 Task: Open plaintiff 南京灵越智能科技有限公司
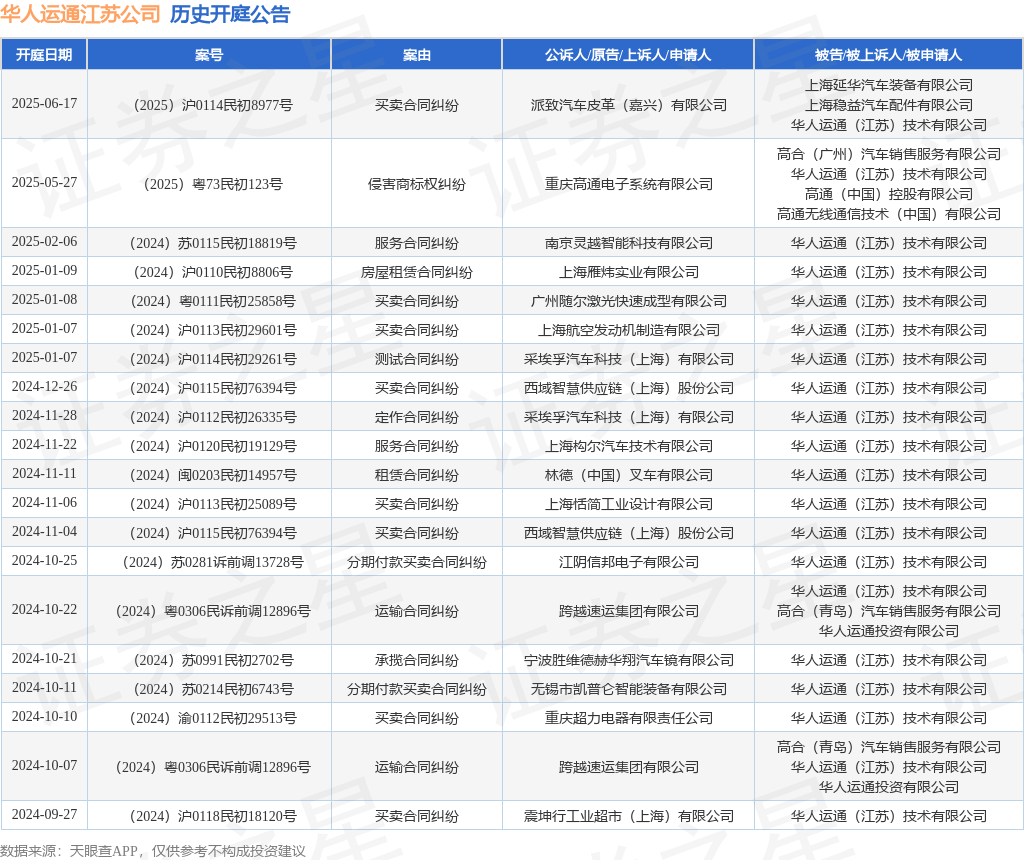628,243
